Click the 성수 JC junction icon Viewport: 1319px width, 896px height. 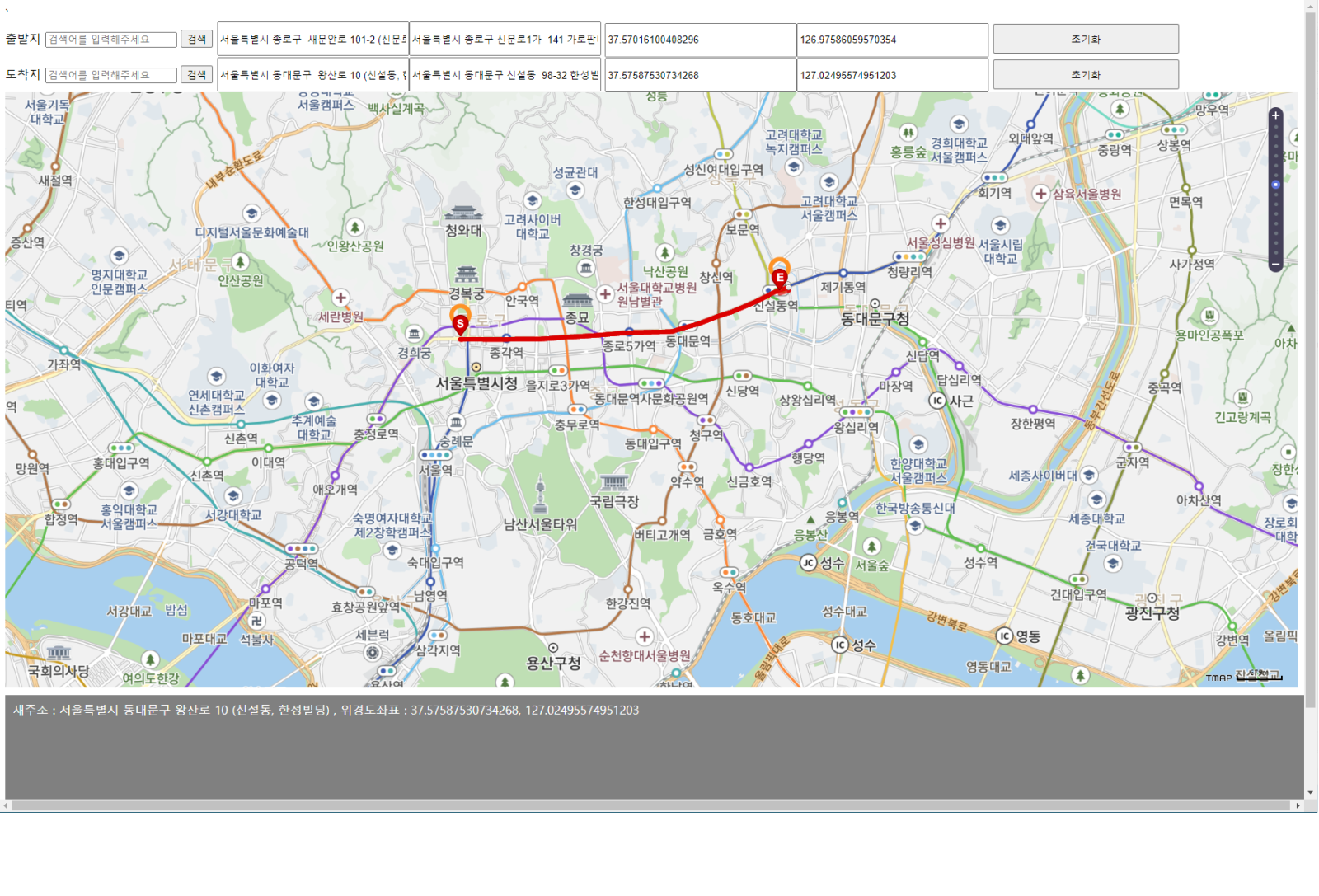(808, 563)
